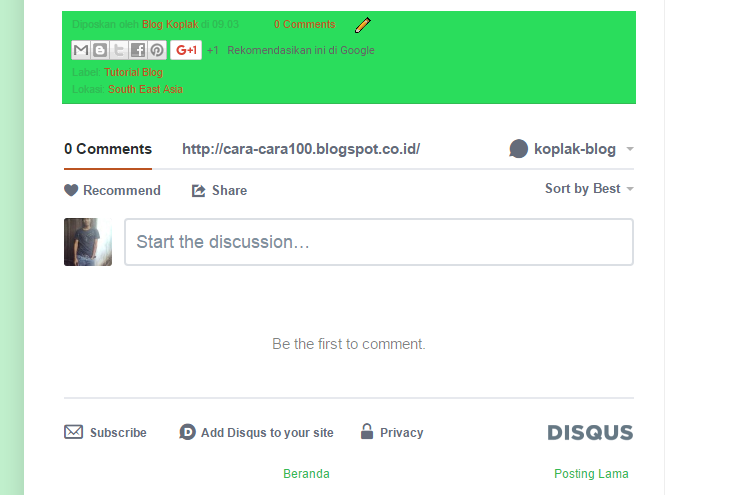Click the BlogThis share icon
Image resolution: width=750 pixels, height=495 pixels.
100,50
